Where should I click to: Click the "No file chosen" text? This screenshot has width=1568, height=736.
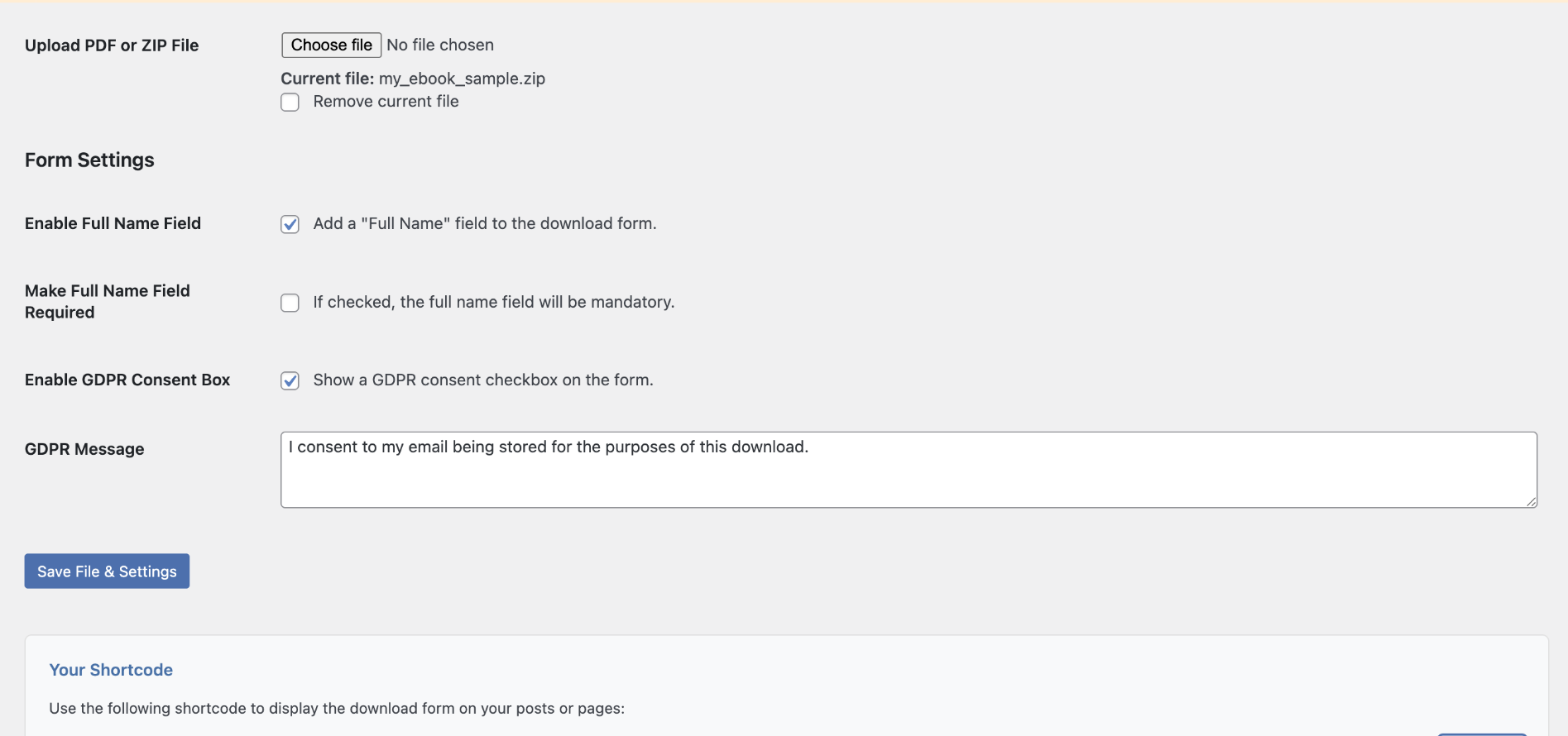440,45
